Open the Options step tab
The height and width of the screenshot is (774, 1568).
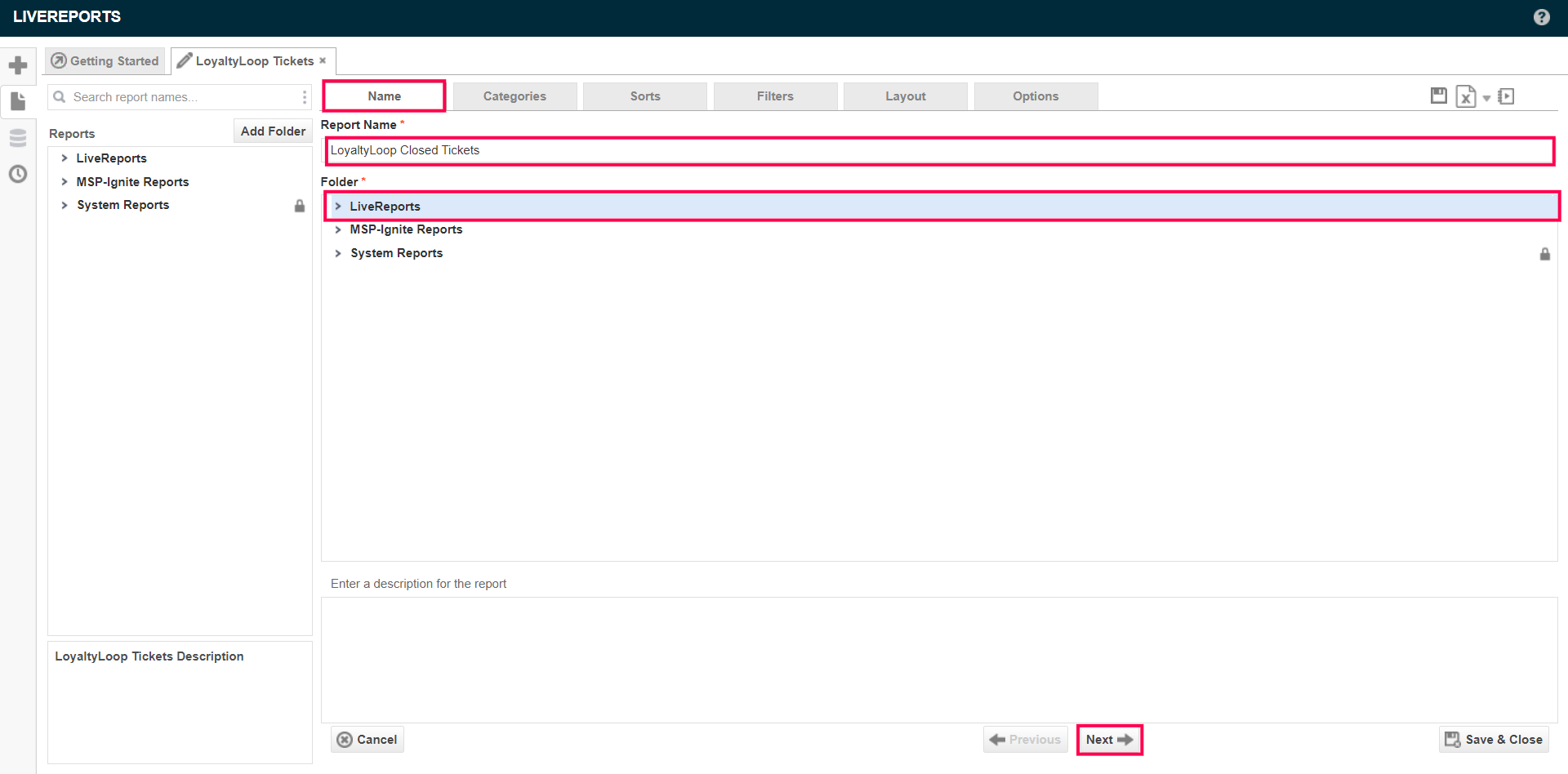pos(1036,96)
